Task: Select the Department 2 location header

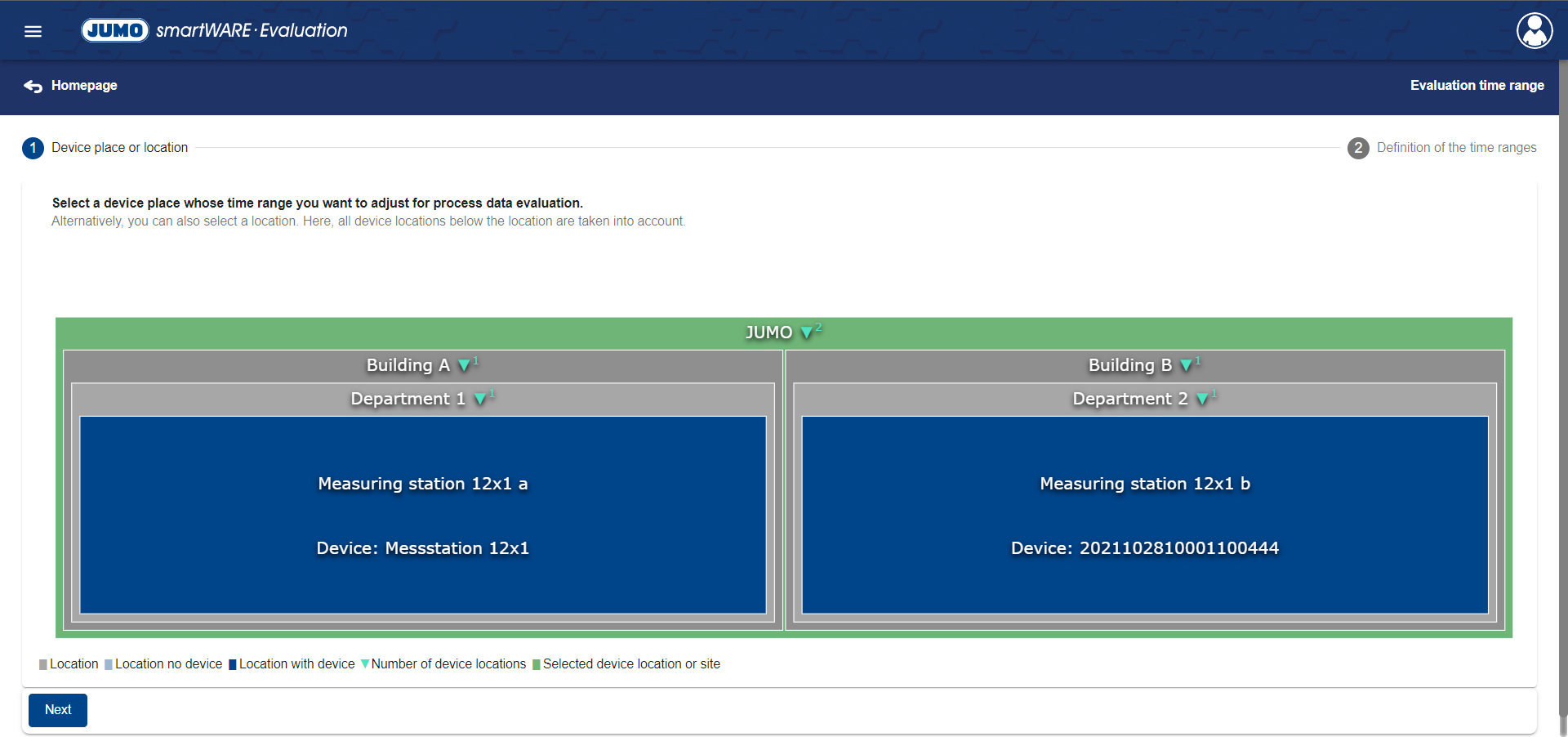Action: click(1129, 399)
